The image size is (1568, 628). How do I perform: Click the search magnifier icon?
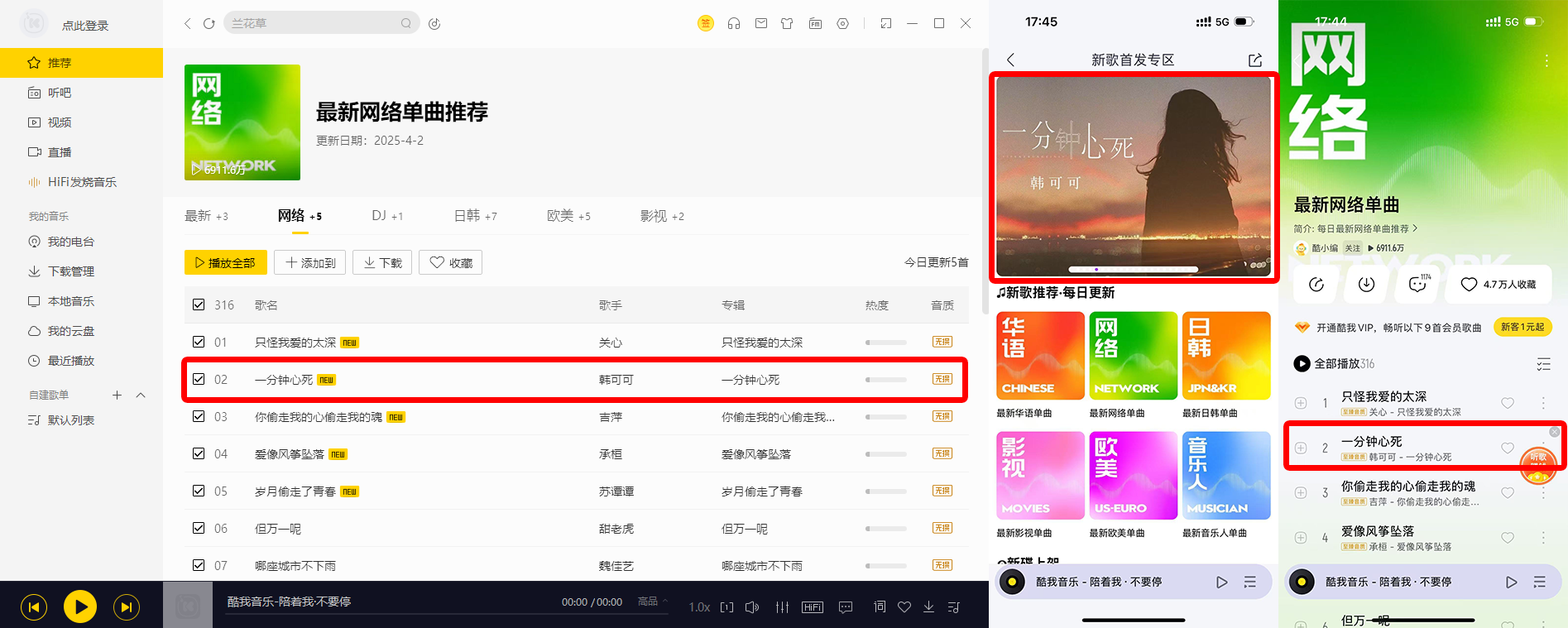coord(406,23)
